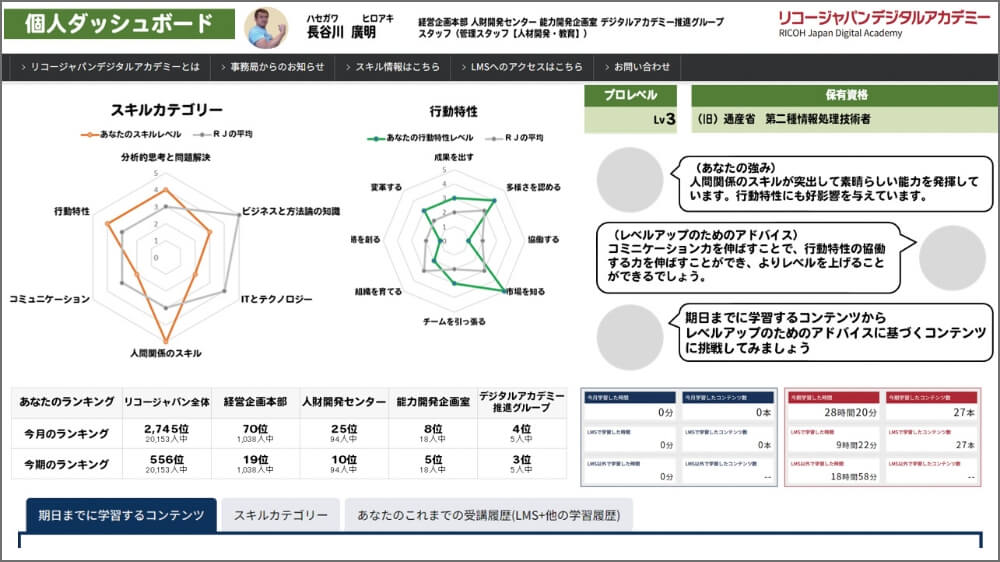Click 今月のランキング row in ranking table
This screenshot has width=1000, height=562.
65,433
